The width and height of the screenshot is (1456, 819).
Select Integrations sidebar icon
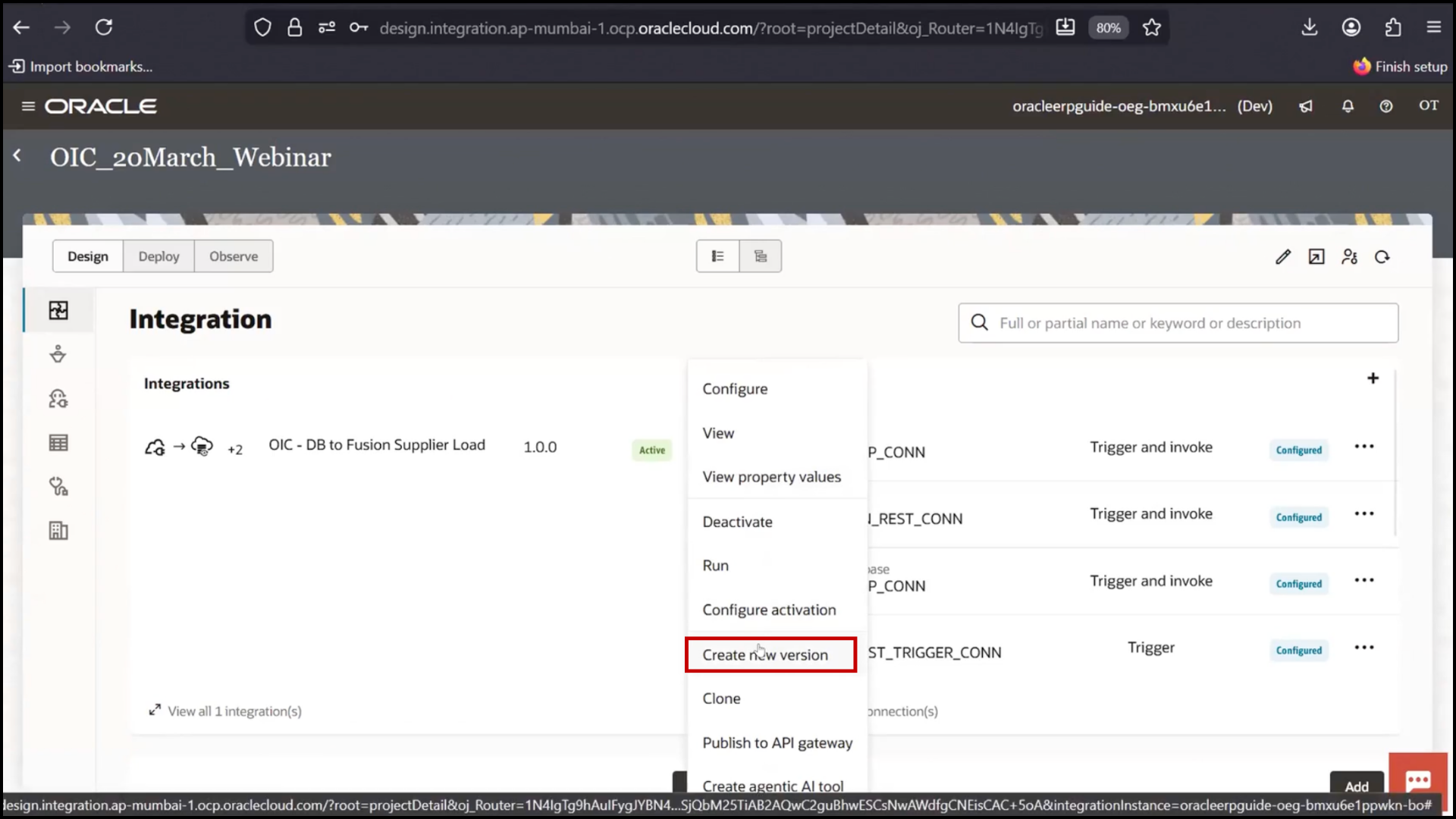coord(58,310)
